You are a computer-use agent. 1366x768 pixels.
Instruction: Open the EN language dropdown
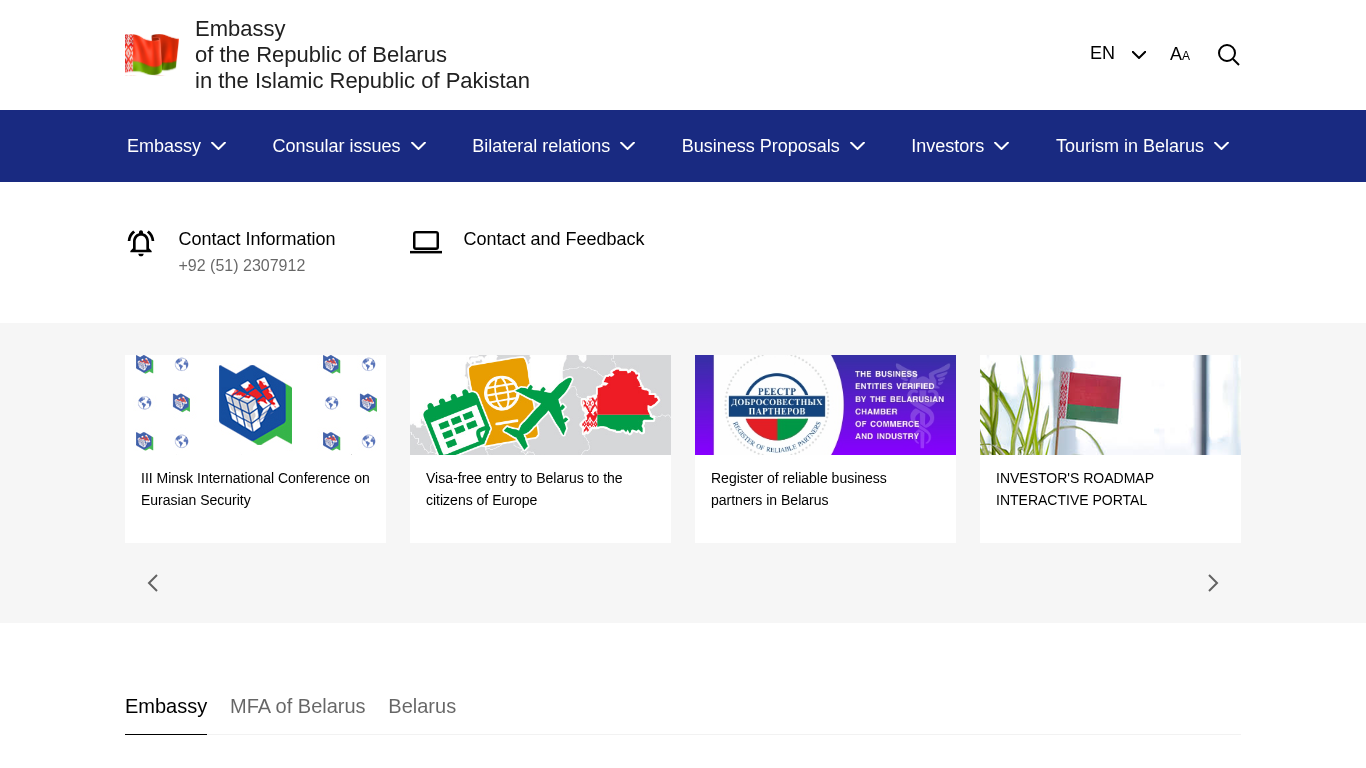[x=1117, y=54]
